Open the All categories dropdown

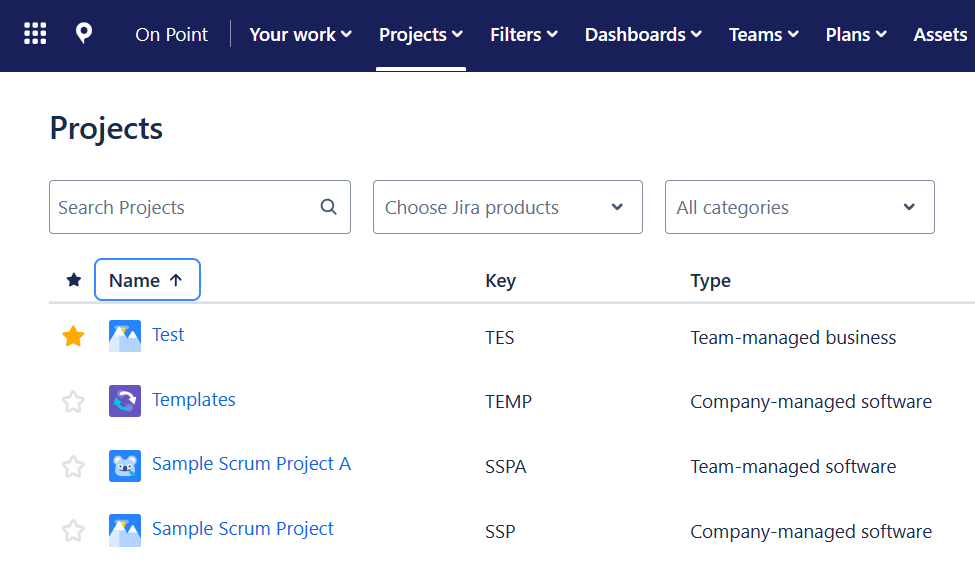[x=799, y=207]
